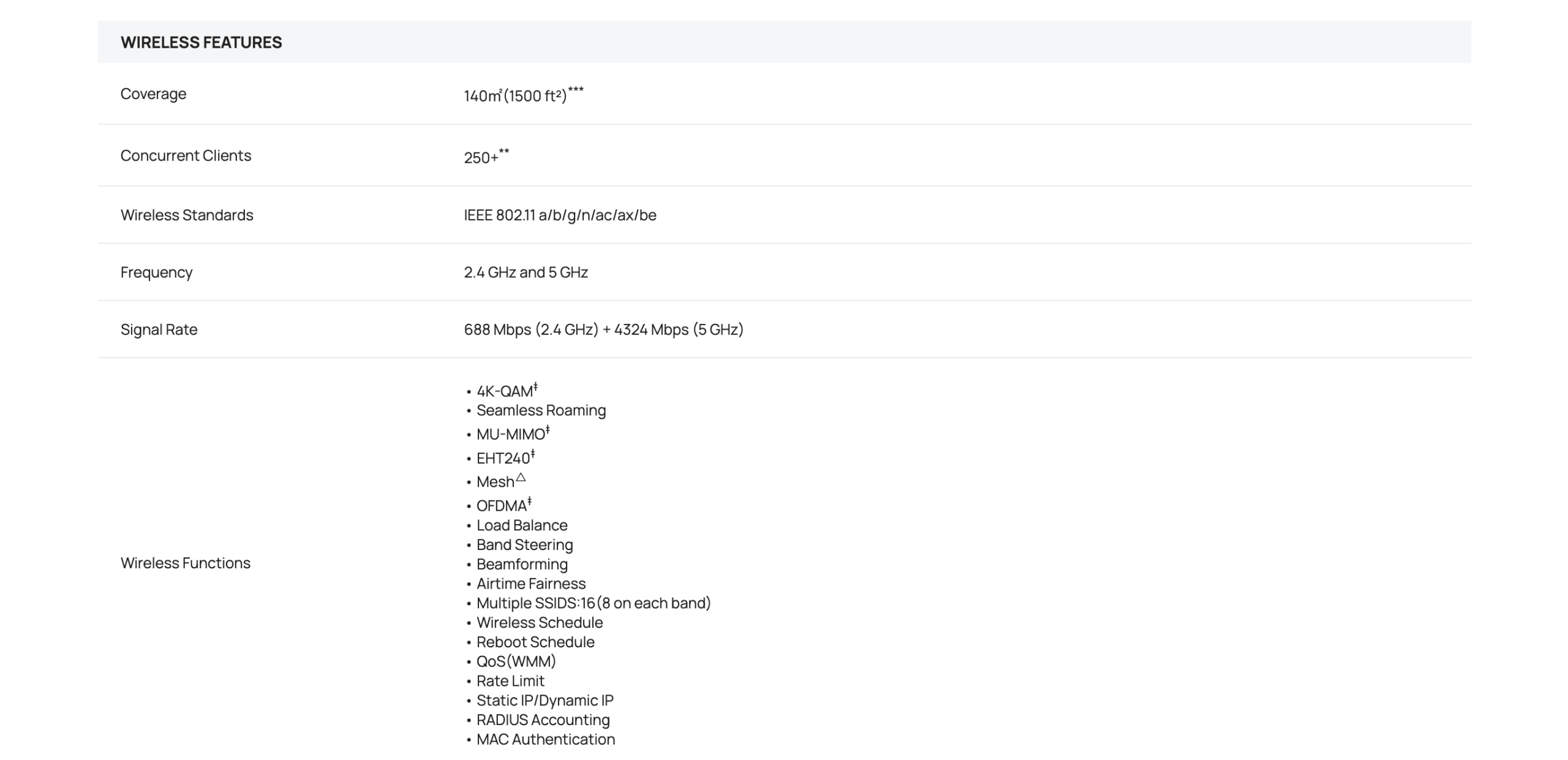Click the MU-MIMO list item
Image resolution: width=1568 pixels, height=760 pixels.
511,434
